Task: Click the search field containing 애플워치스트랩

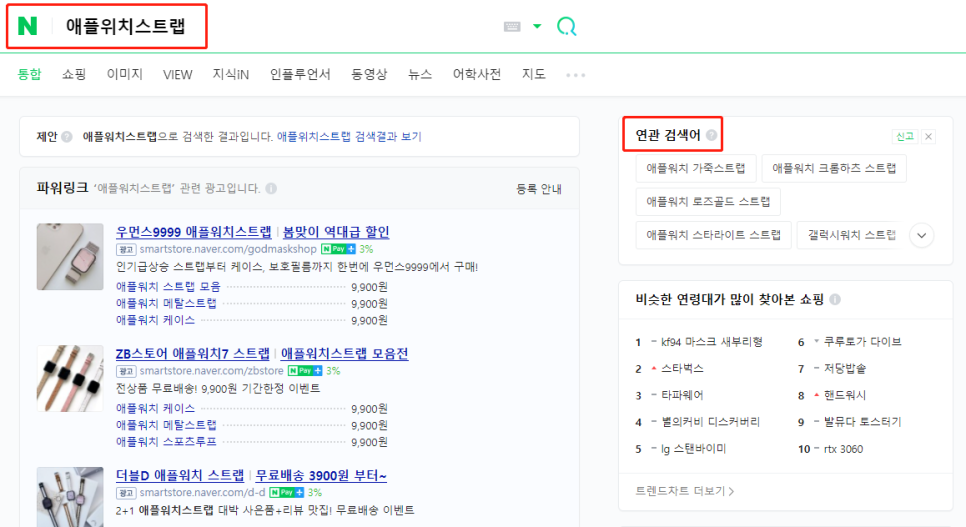Action: tap(126, 26)
